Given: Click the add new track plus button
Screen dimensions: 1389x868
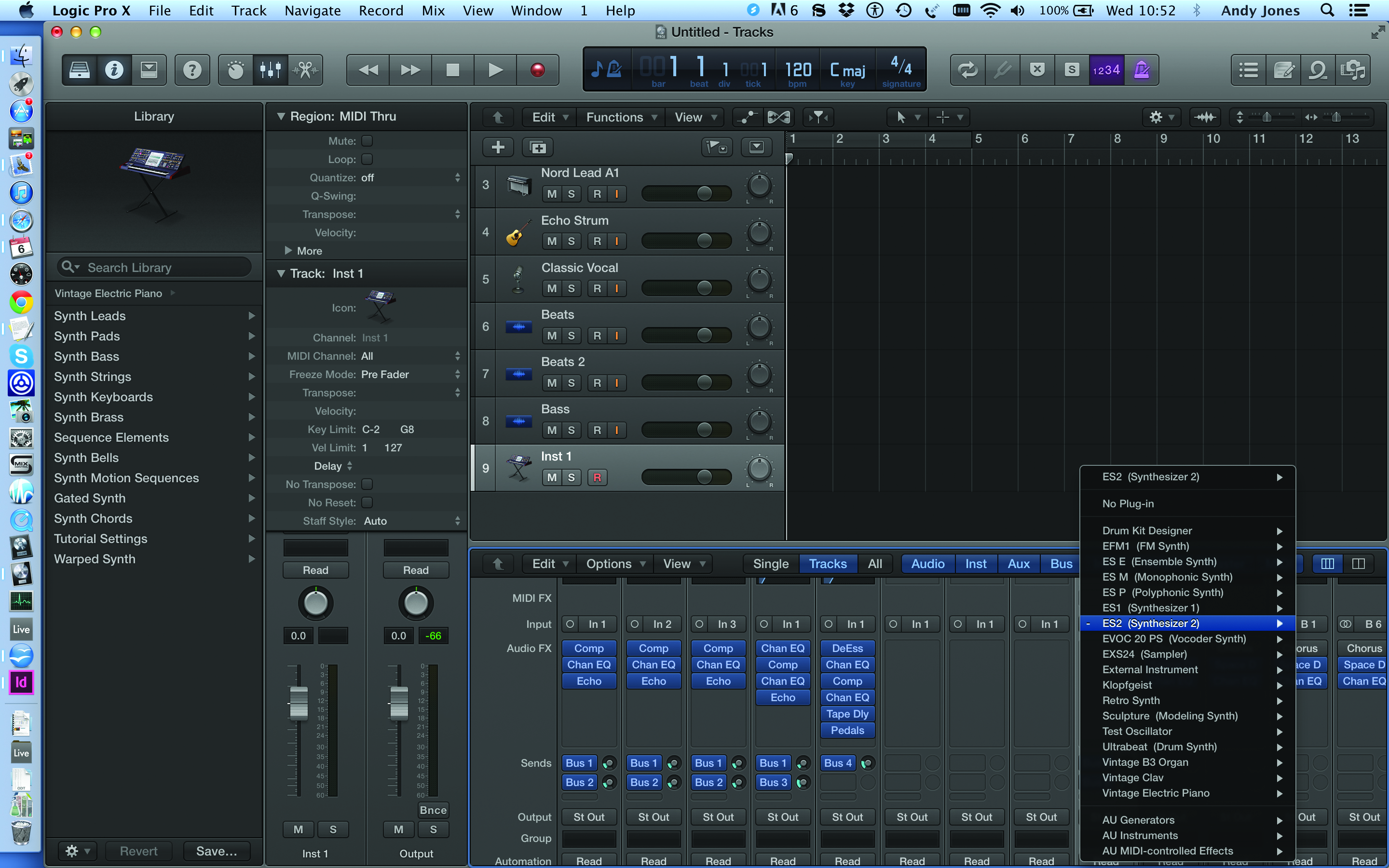Looking at the screenshot, I should pos(498,148).
